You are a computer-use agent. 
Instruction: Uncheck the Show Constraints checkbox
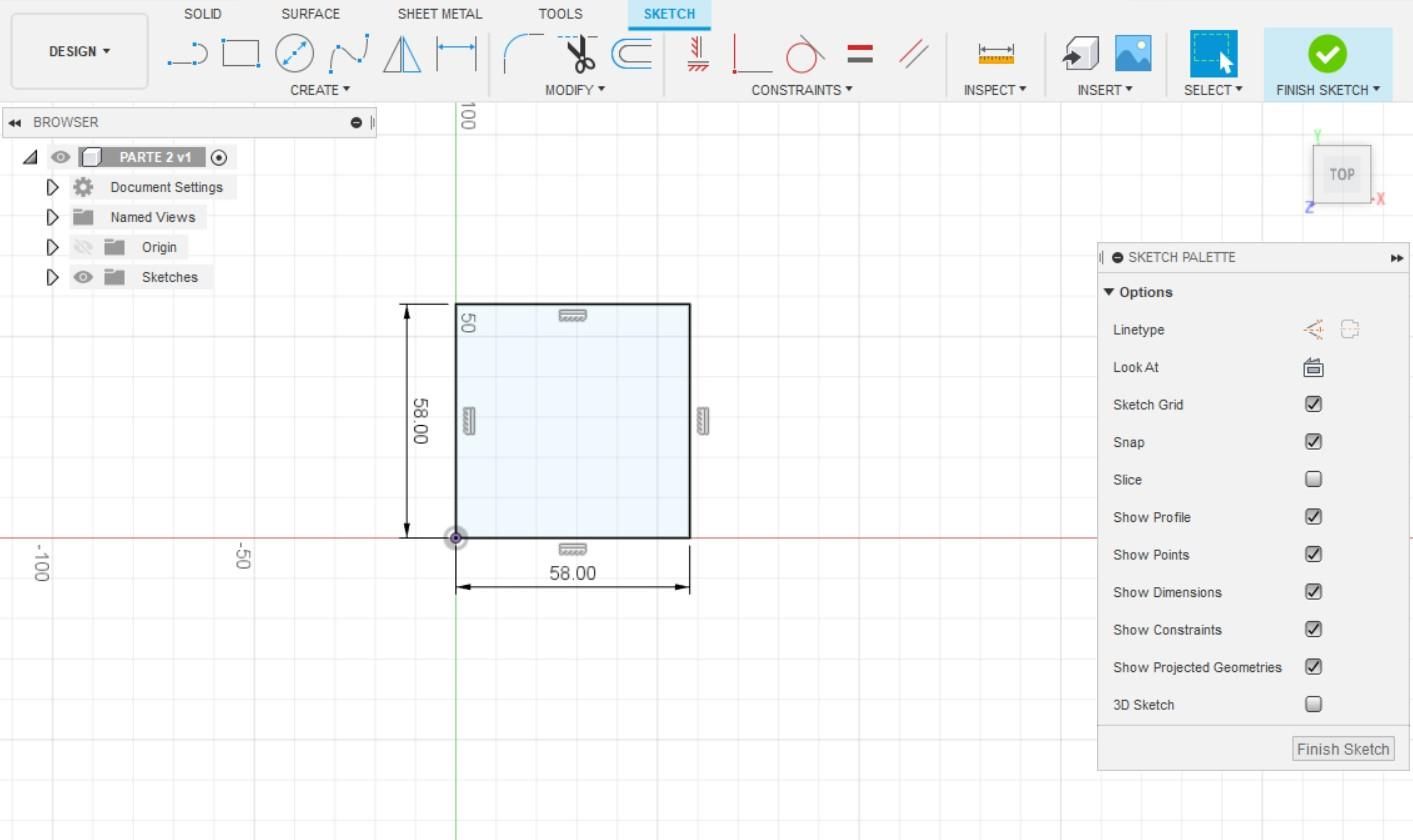coord(1313,629)
